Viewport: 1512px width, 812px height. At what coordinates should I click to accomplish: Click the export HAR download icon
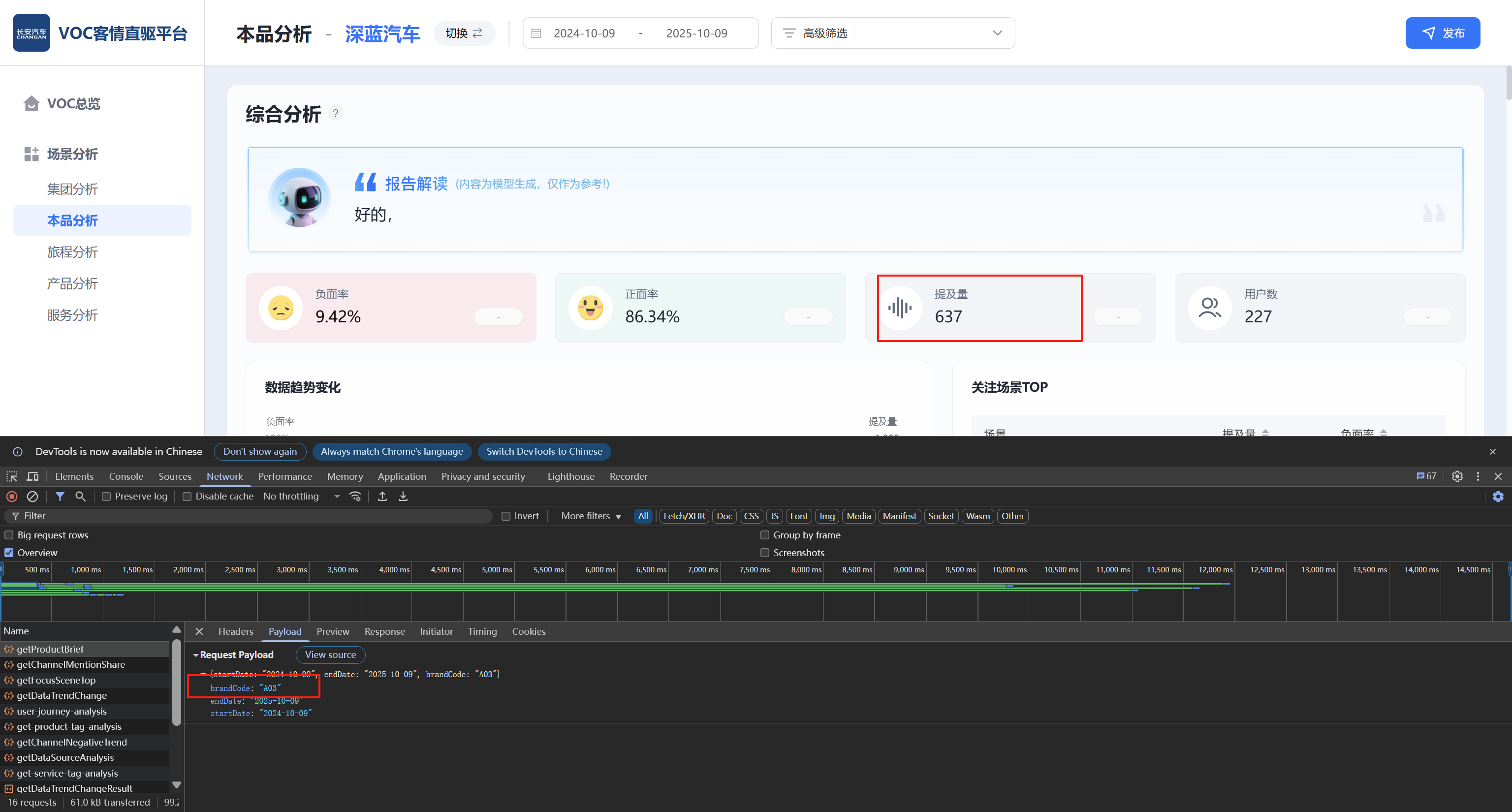(x=403, y=497)
